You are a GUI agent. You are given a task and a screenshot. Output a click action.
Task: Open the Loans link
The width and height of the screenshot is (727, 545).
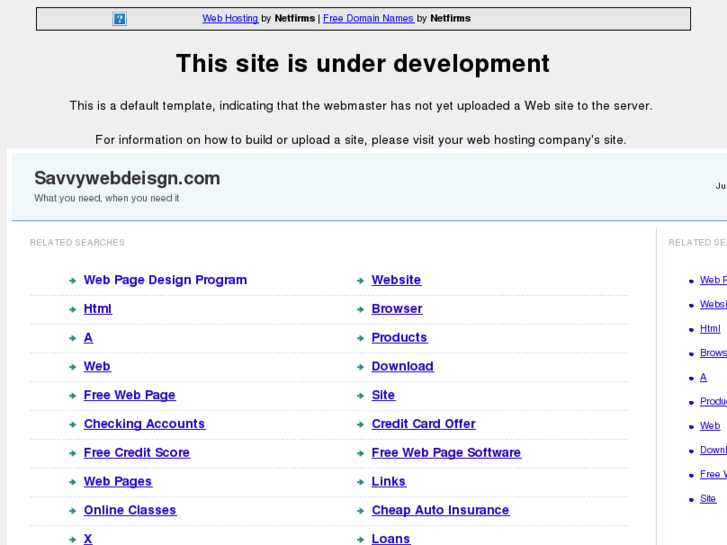pyautogui.click(x=391, y=539)
